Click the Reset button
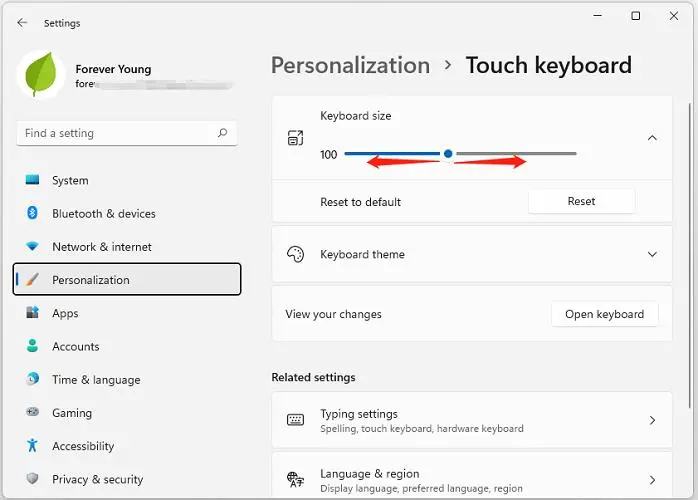Image resolution: width=698 pixels, height=500 pixels. coord(581,201)
